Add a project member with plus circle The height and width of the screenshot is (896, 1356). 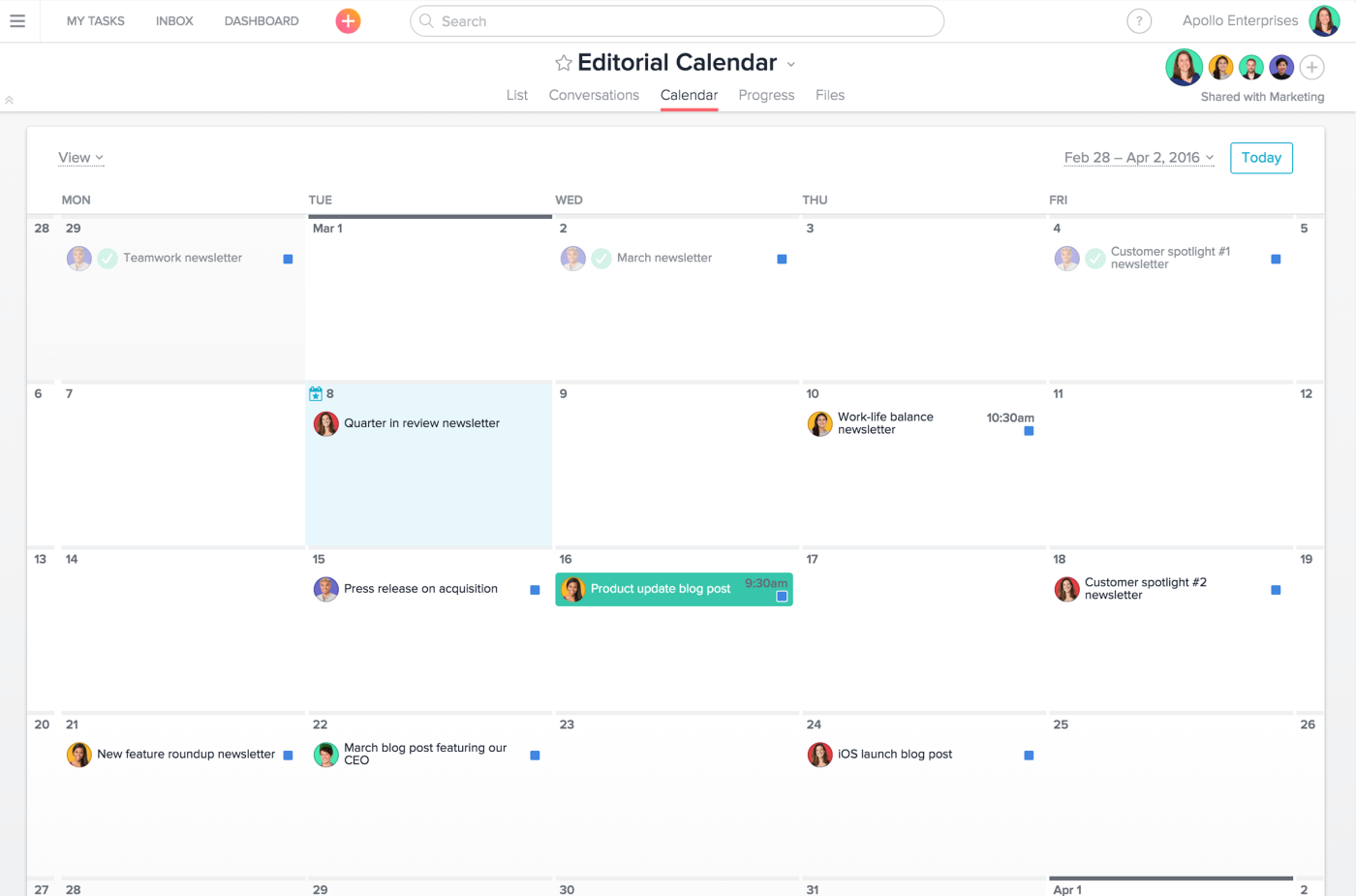[x=1311, y=67]
